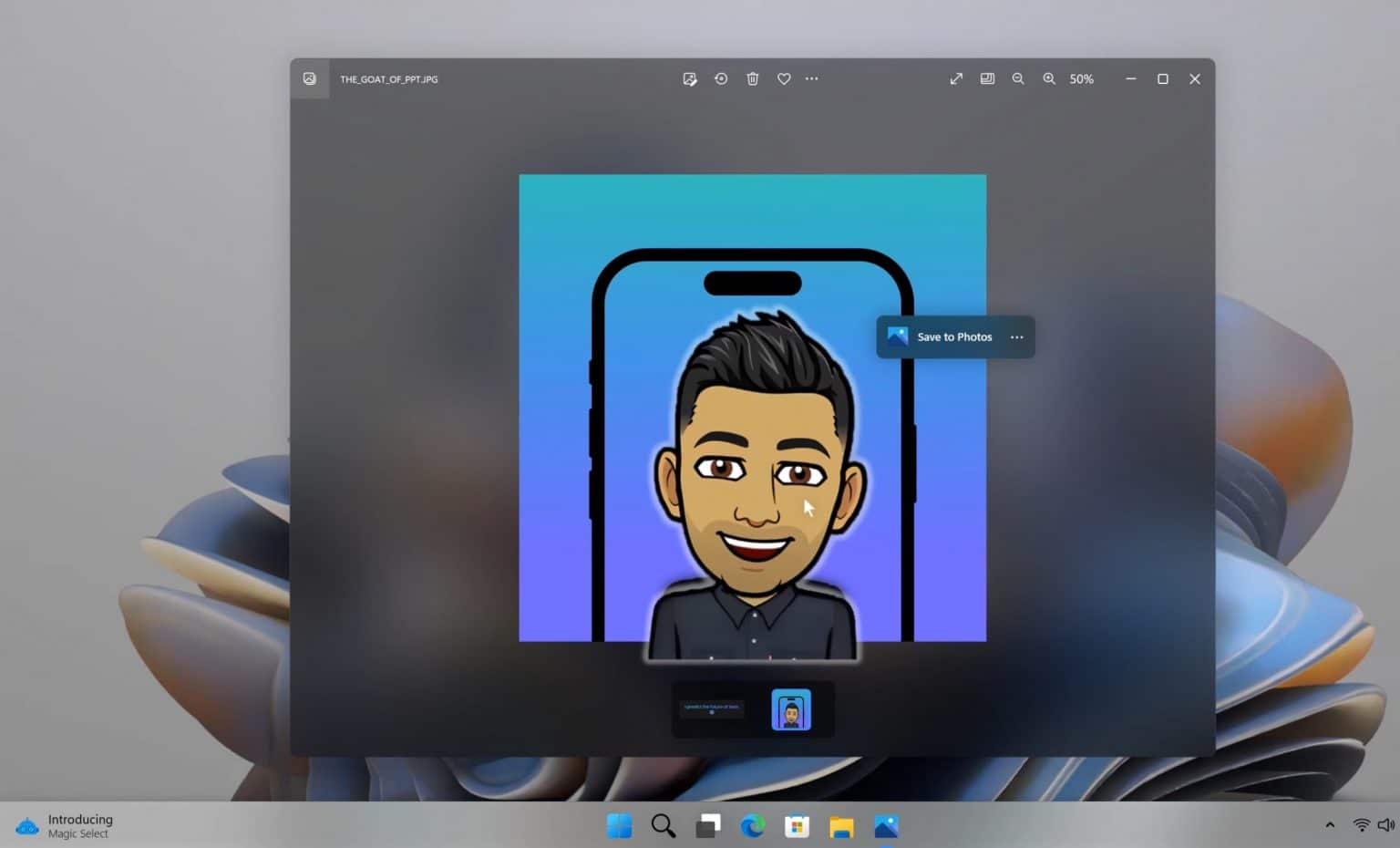Click the Save to Photos button
This screenshot has height=848, width=1400.
(x=953, y=336)
